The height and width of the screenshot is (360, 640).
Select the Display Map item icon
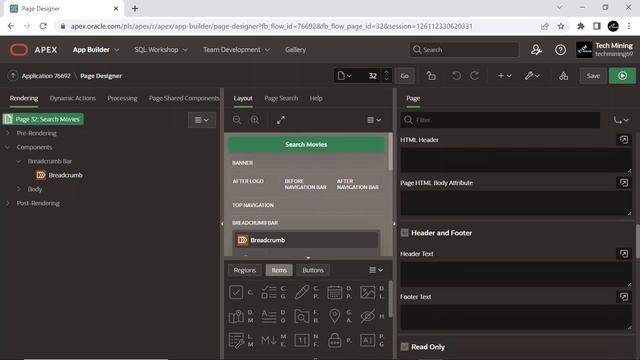pyautogui.click(x=236, y=316)
